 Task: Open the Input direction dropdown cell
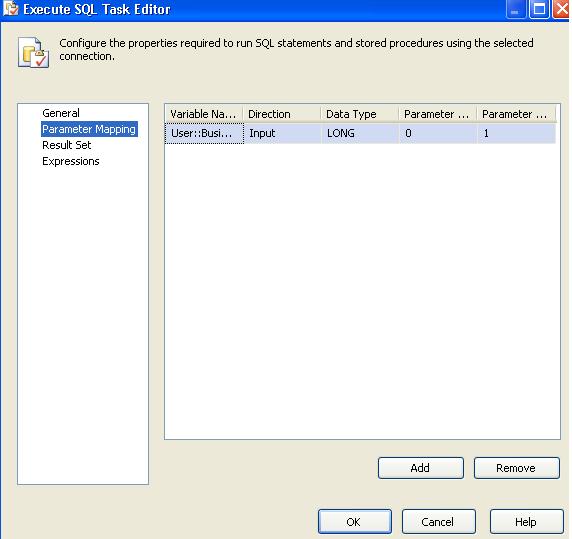click(x=282, y=133)
